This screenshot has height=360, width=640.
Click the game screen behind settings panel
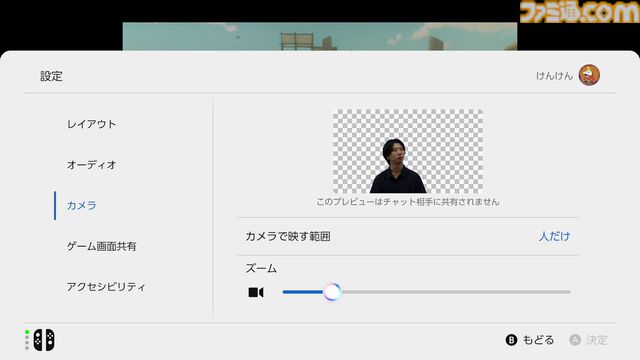320,37
